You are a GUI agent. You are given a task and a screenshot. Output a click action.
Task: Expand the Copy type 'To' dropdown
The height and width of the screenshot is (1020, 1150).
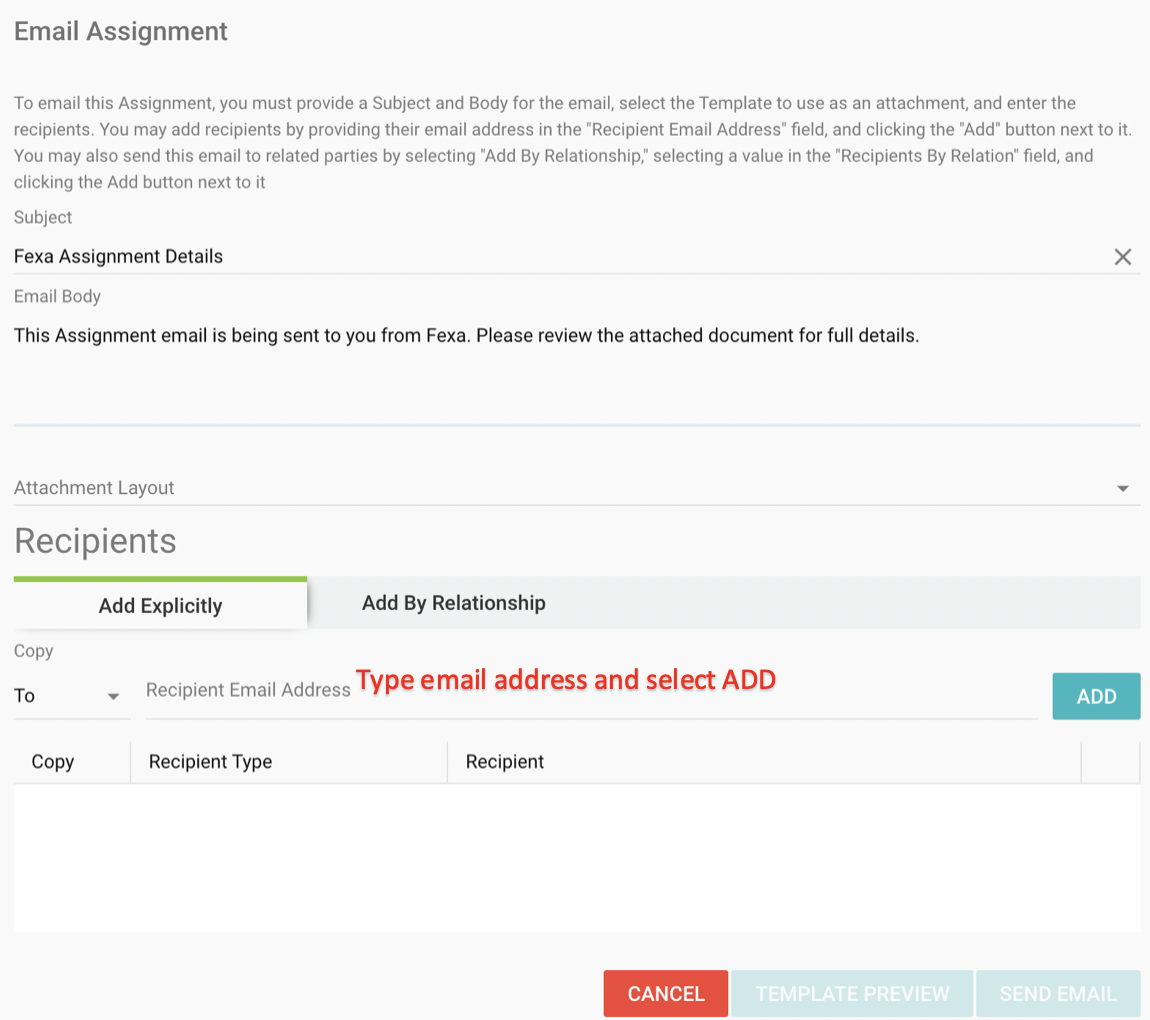70,696
